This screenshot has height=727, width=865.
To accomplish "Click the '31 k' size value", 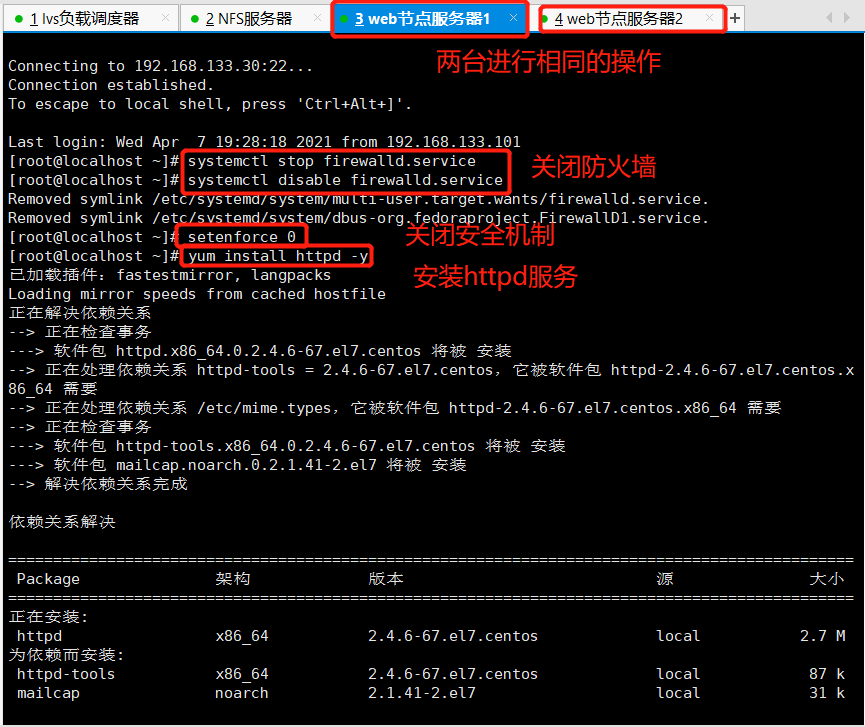I will tap(827, 693).
